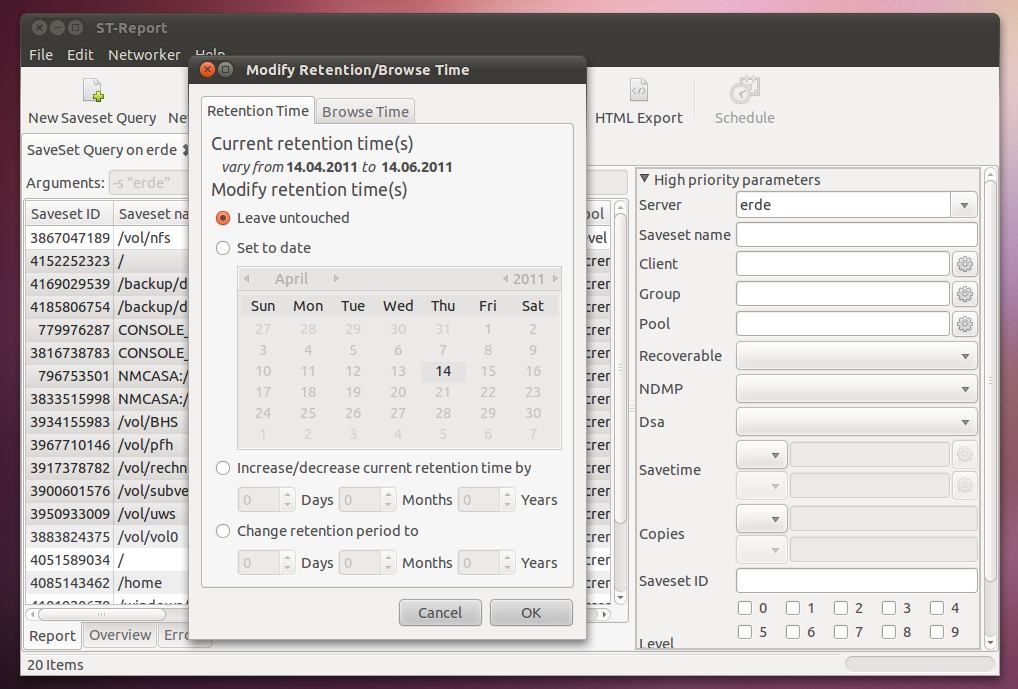Viewport: 1018px width, 689px height.
Task: Click the gear icon next to Group field
Action: 965,294
